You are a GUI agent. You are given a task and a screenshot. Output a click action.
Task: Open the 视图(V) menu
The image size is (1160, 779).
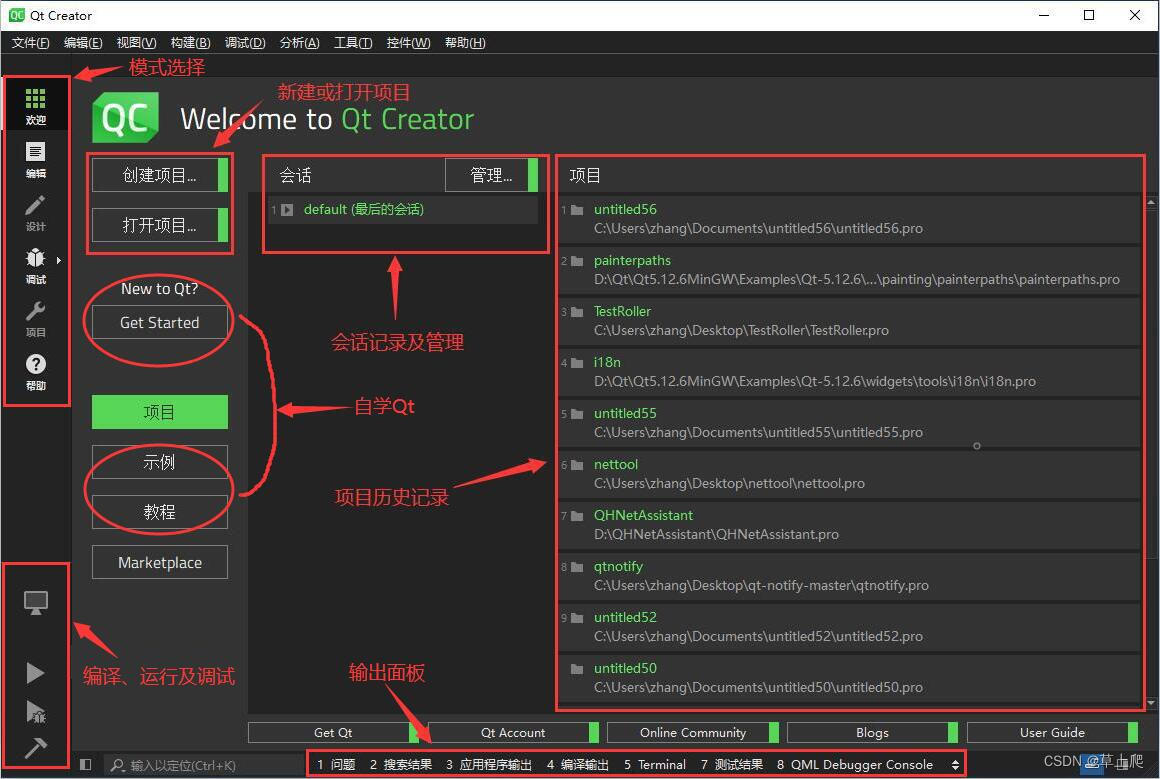point(136,43)
